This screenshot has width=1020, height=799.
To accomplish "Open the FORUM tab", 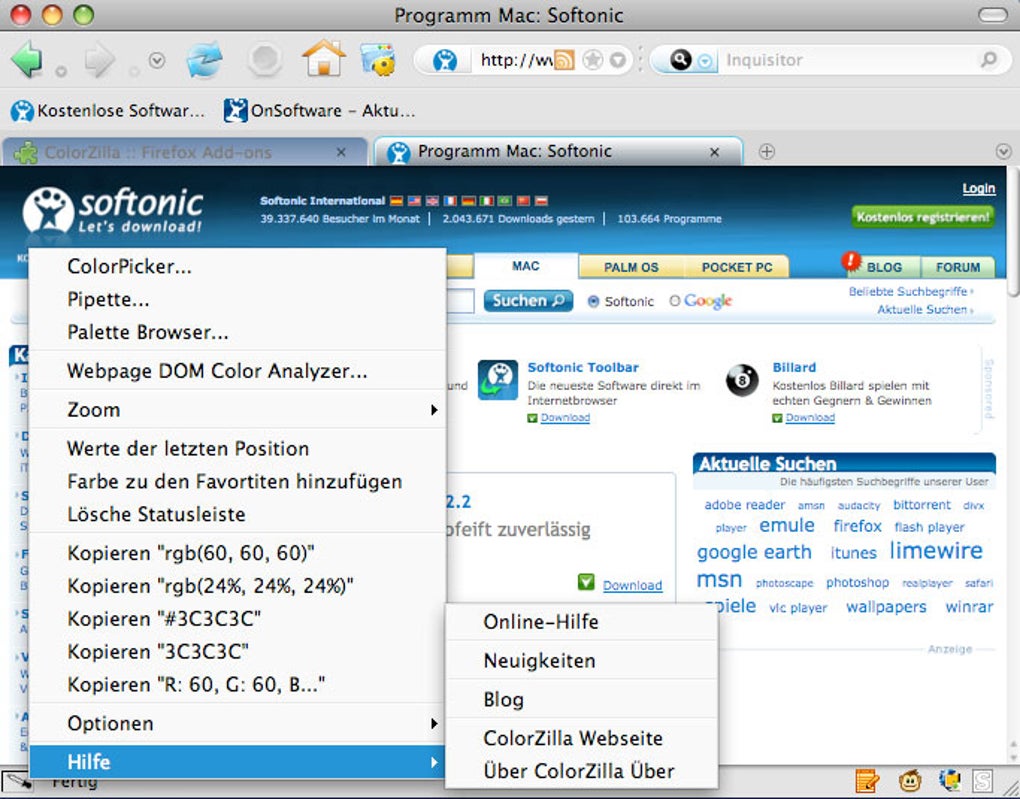I will [x=958, y=267].
